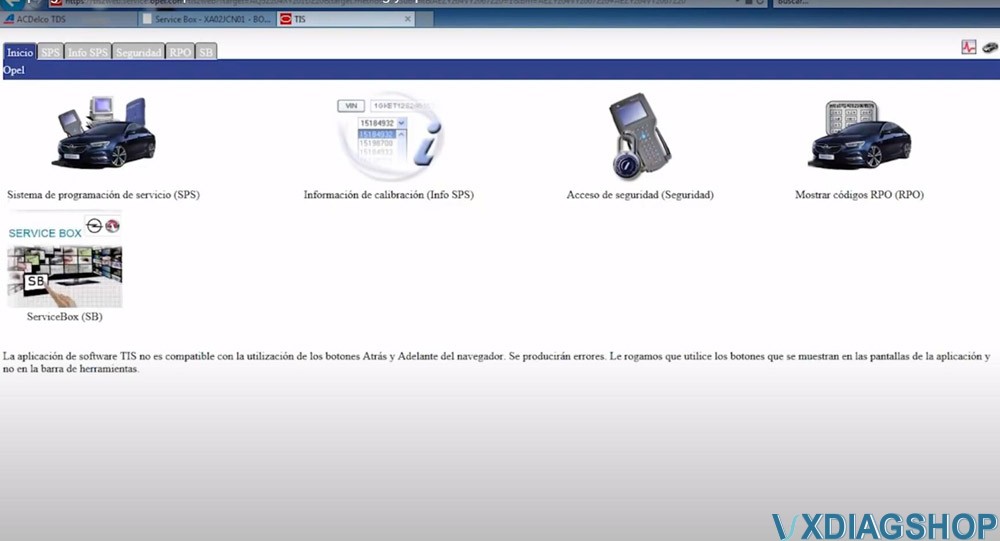Click Información de calibración (Info SPS) link

[x=388, y=195]
